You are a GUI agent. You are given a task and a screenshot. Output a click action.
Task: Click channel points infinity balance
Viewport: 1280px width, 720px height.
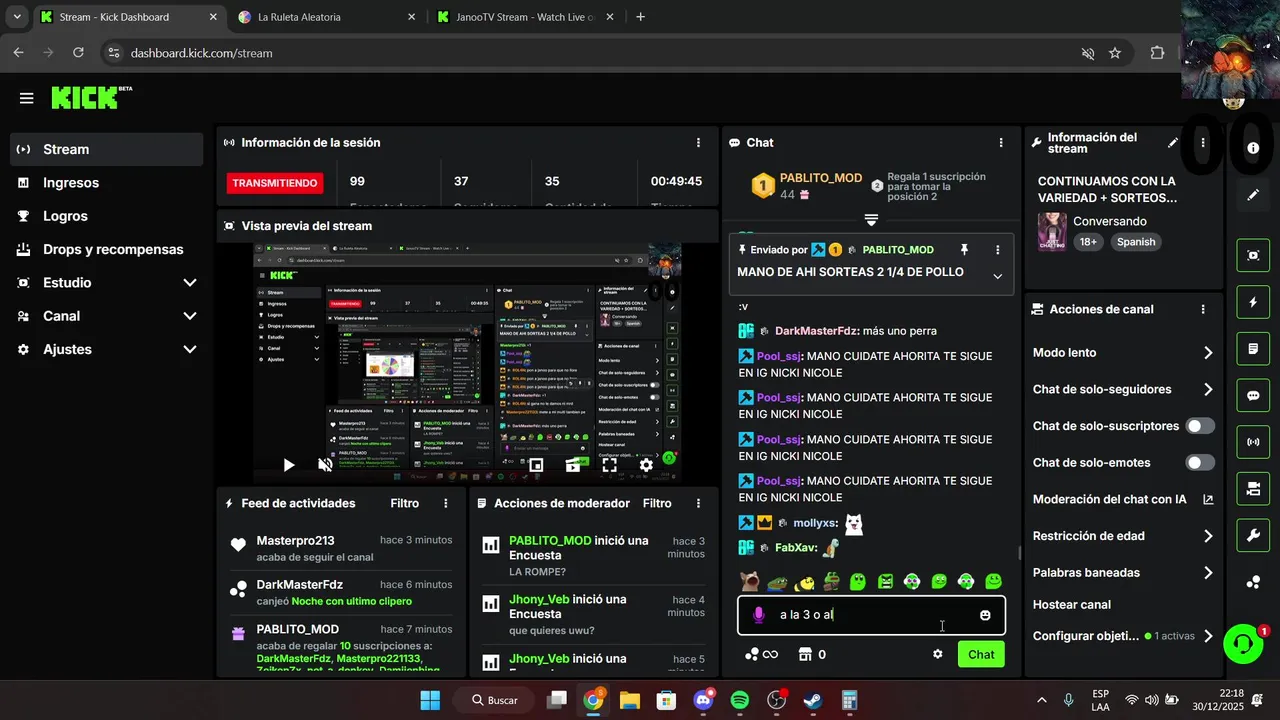point(762,654)
